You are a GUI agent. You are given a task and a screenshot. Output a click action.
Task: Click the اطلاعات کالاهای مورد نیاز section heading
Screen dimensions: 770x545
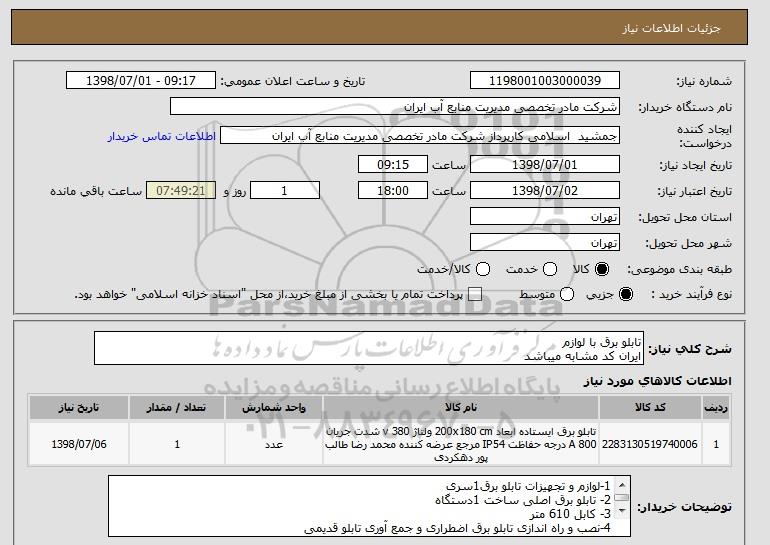[x=658, y=381]
